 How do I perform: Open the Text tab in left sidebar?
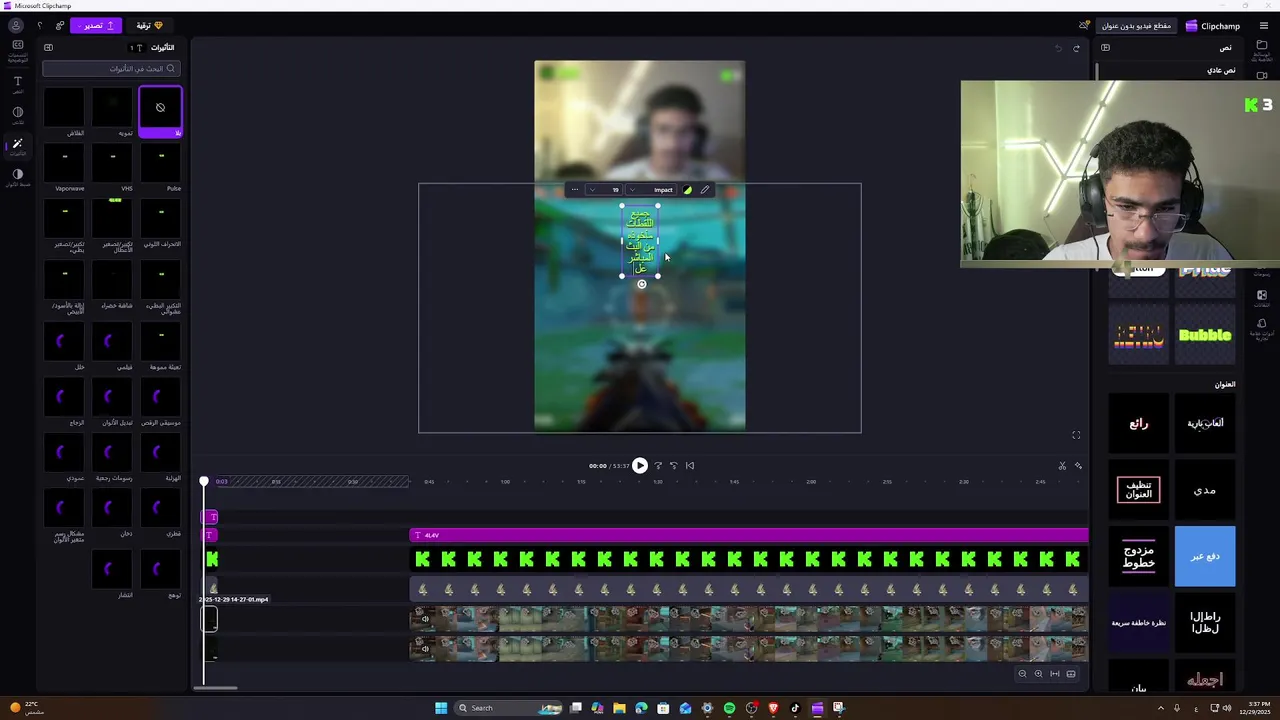tap(17, 85)
